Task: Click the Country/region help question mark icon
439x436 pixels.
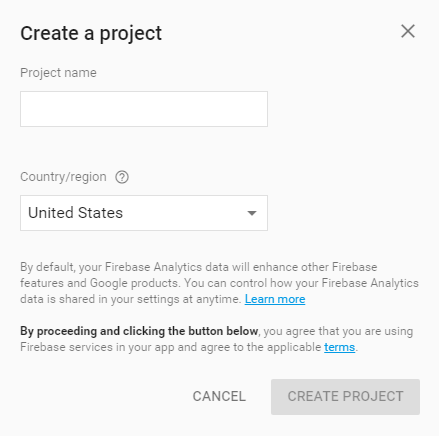Action: tap(122, 177)
